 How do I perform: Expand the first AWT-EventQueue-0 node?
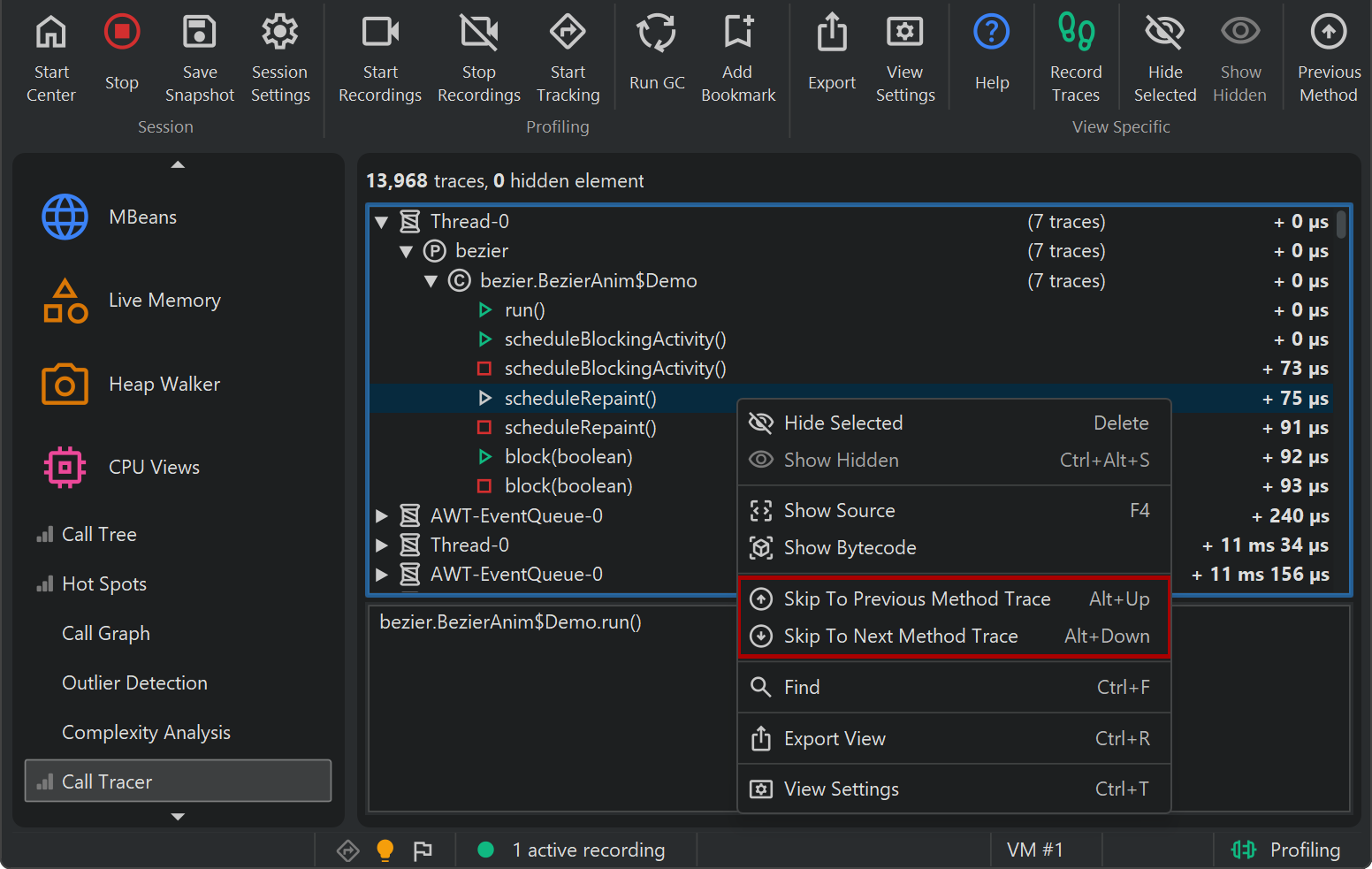(x=382, y=516)
